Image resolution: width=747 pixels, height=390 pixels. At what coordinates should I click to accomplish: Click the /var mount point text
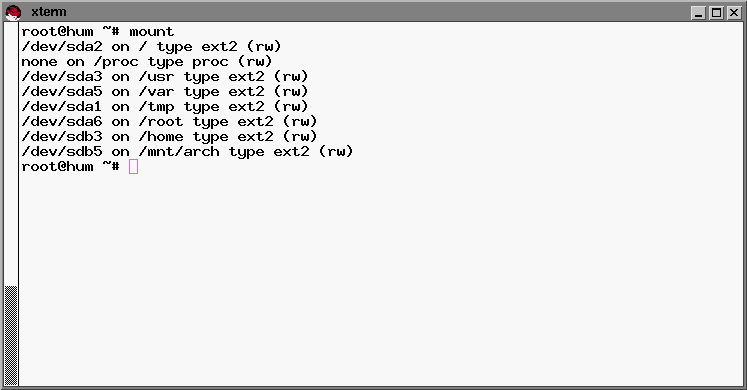click(x=156, y=92)
